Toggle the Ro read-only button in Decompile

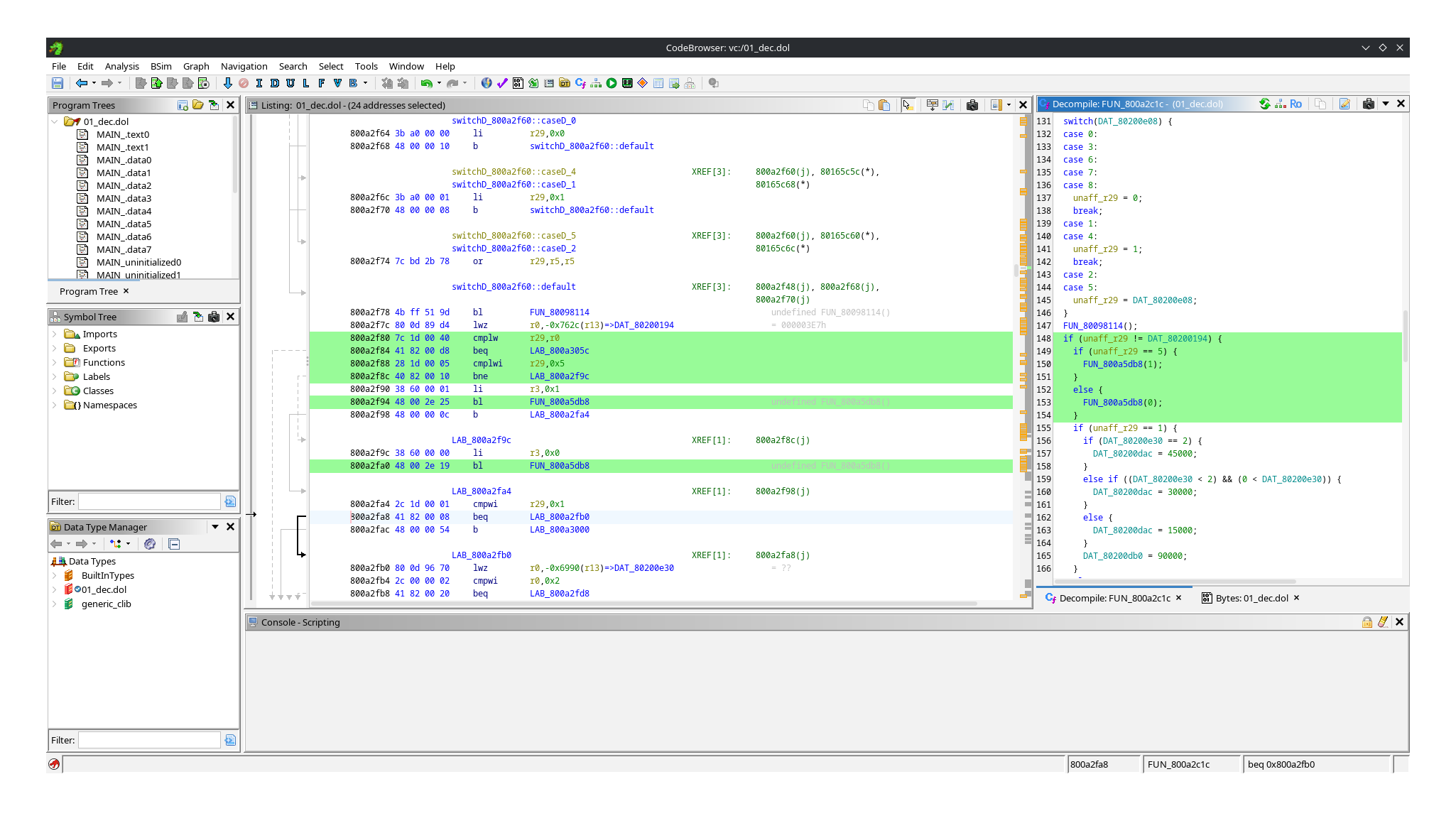point(1296,104)
